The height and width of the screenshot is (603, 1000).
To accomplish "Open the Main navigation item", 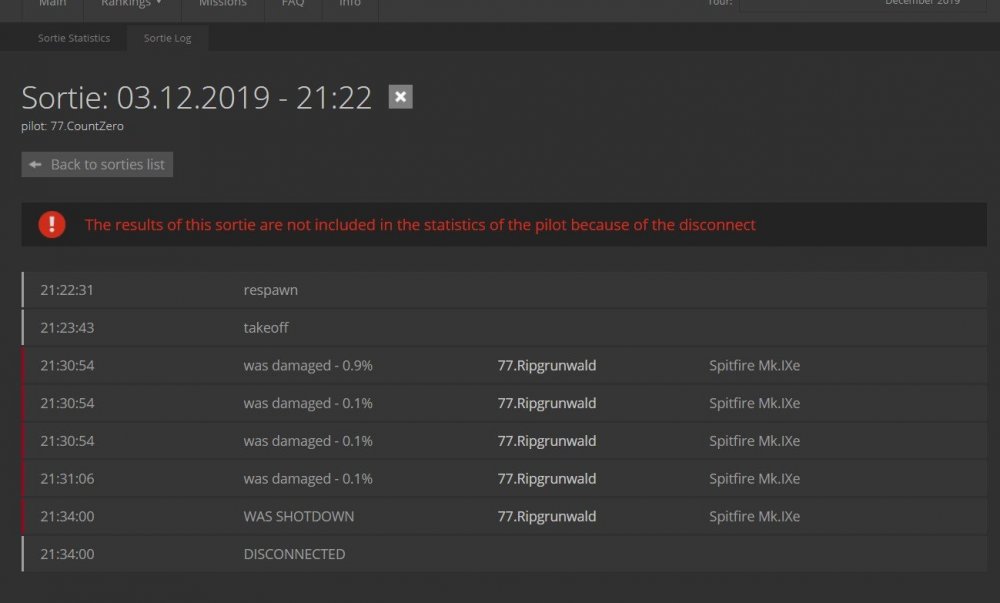I will pos(53,4).
